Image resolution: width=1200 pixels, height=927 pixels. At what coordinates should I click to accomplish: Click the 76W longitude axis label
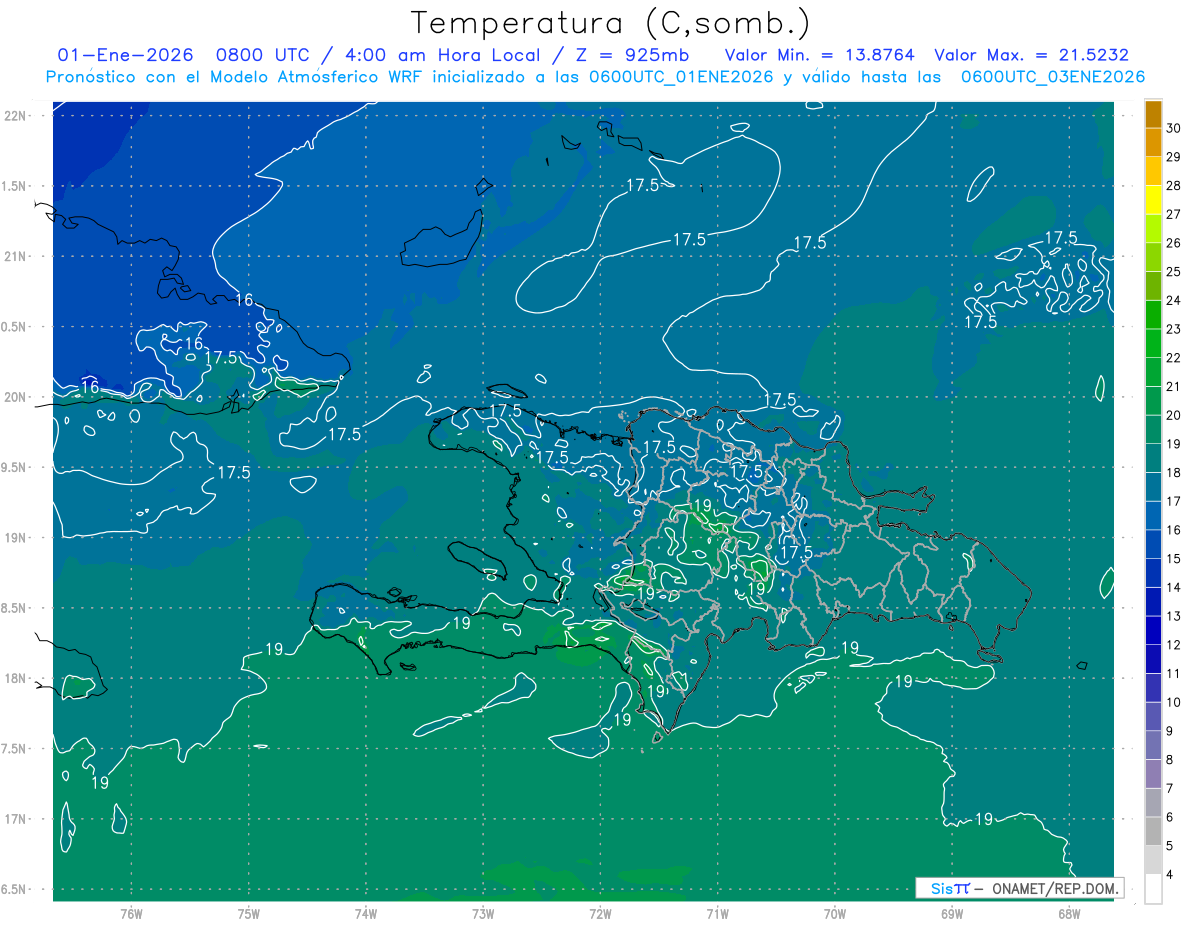pyautogui.click(x=131, y=914)
